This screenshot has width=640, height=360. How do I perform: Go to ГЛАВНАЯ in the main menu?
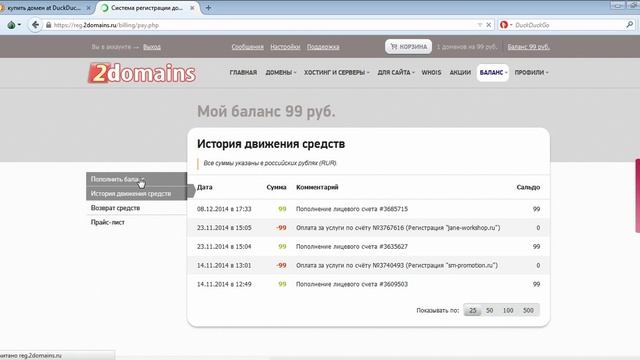pos(243,73)
